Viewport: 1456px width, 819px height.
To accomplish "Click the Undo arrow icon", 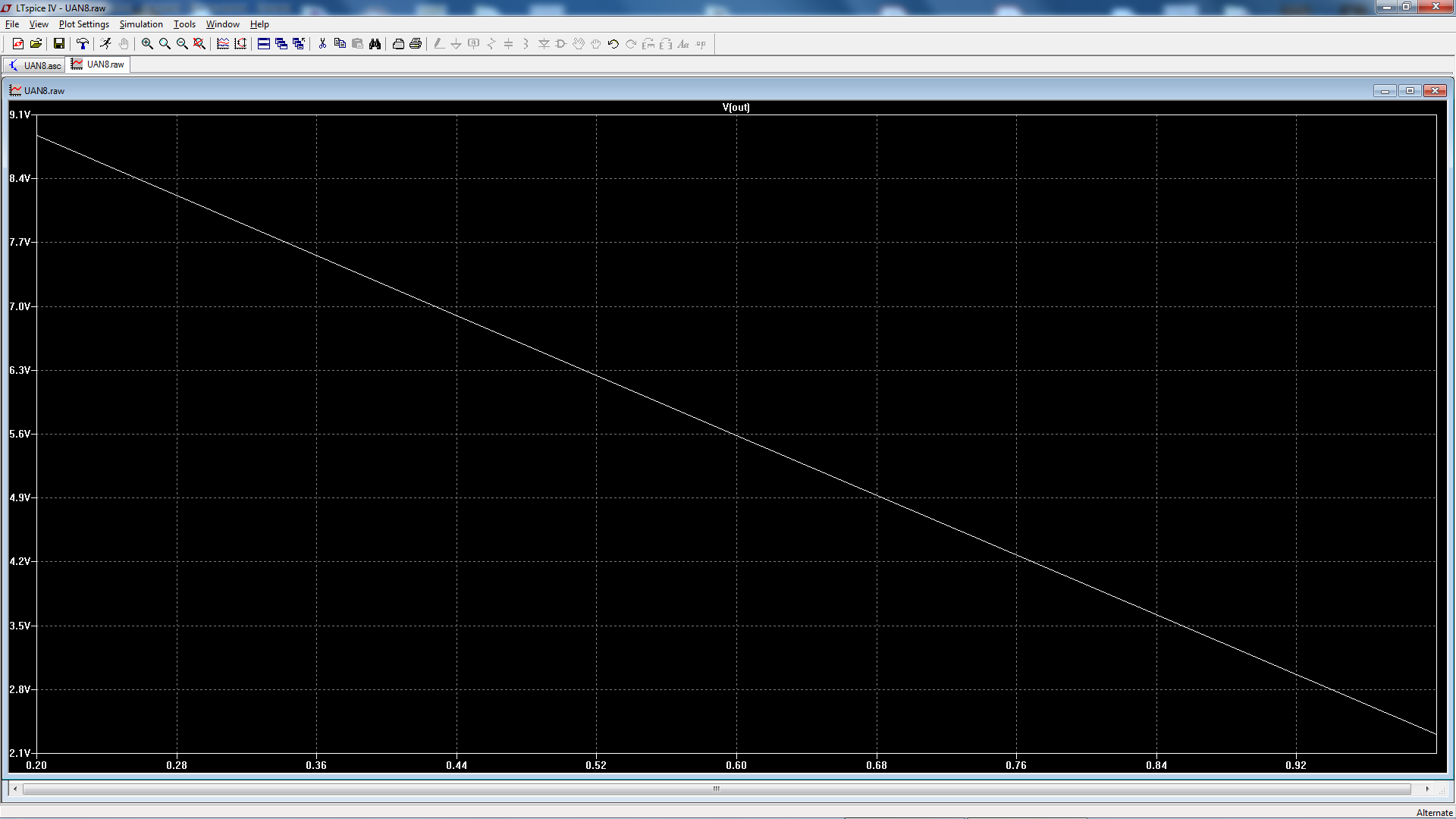I will click(x=613, y=44).
